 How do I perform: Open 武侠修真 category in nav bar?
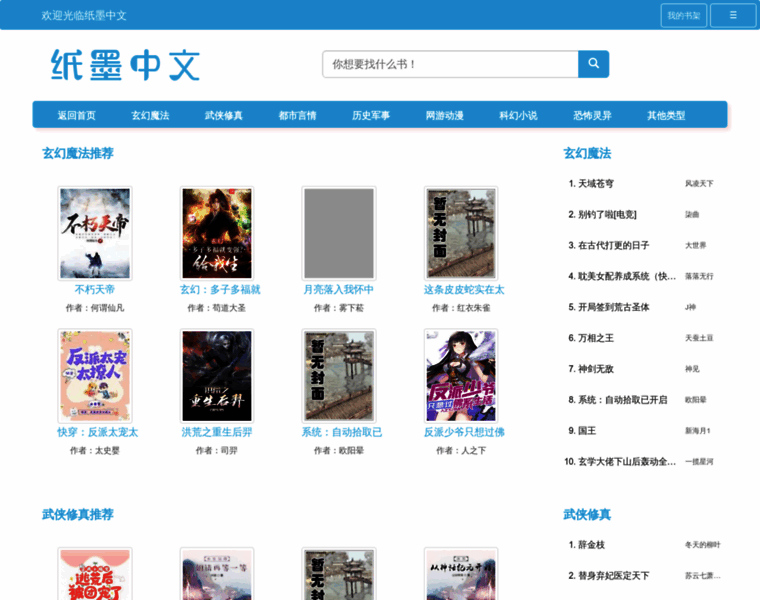coord(223,115)
